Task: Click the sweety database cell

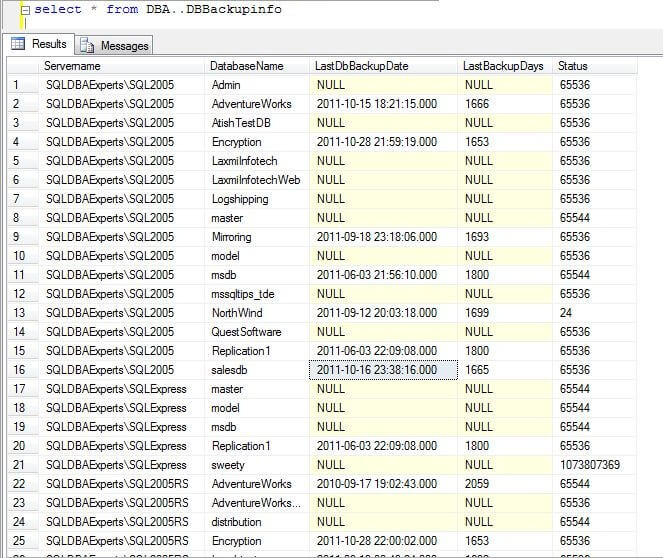Action: (257, 465)
